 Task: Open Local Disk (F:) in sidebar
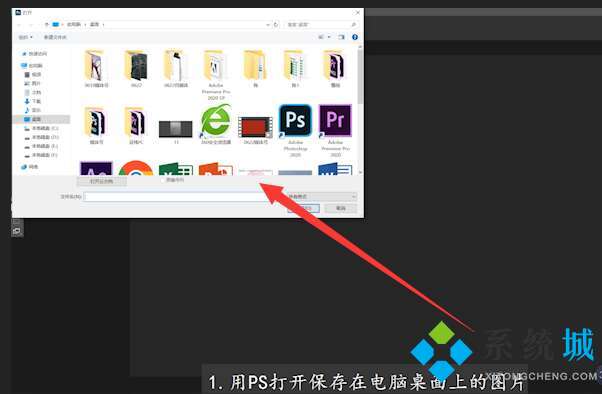tap(41, 155)
